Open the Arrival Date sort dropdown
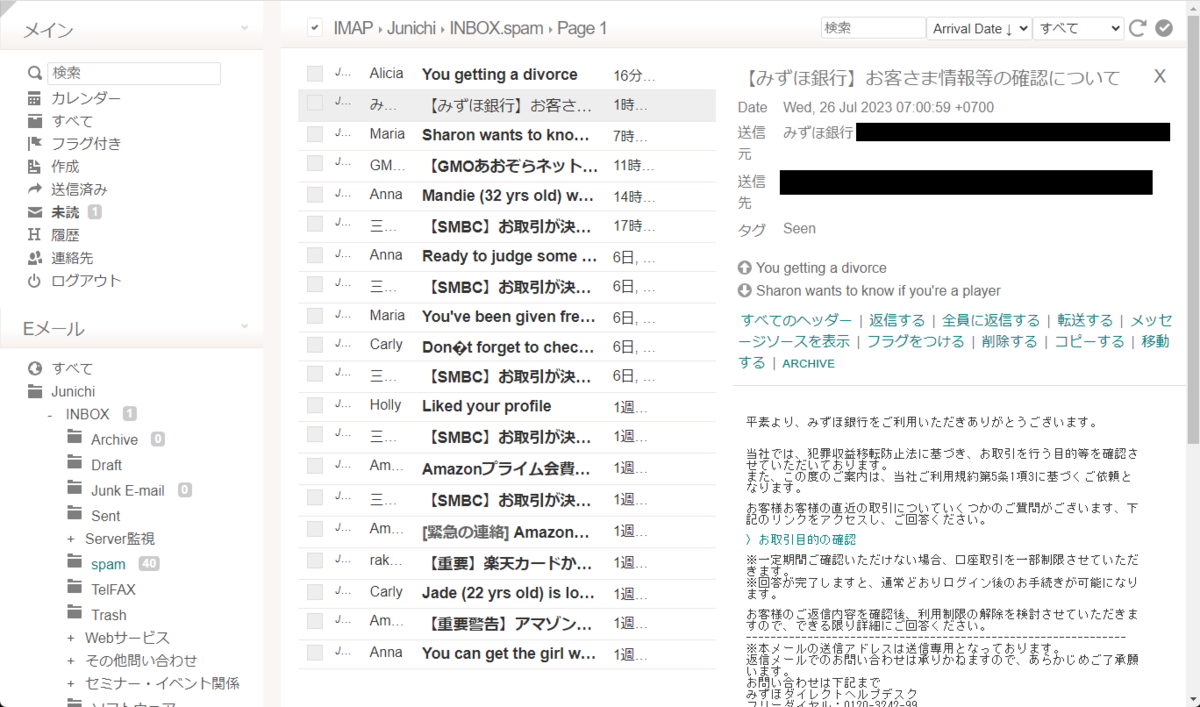Screen dimensions: 1200x707 point(979,28)
